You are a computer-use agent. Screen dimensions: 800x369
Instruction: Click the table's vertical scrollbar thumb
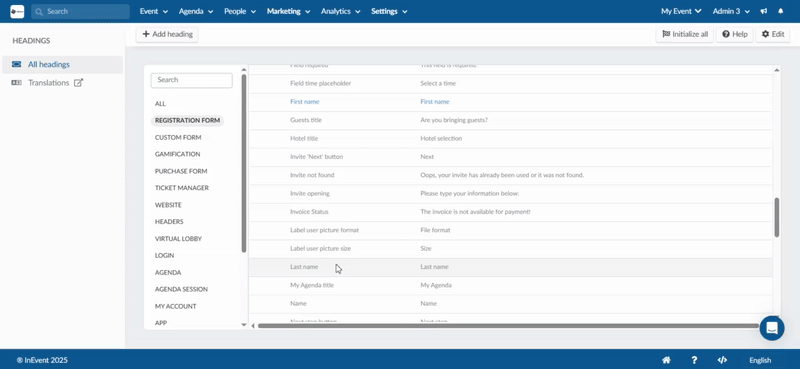pos(777,217)
